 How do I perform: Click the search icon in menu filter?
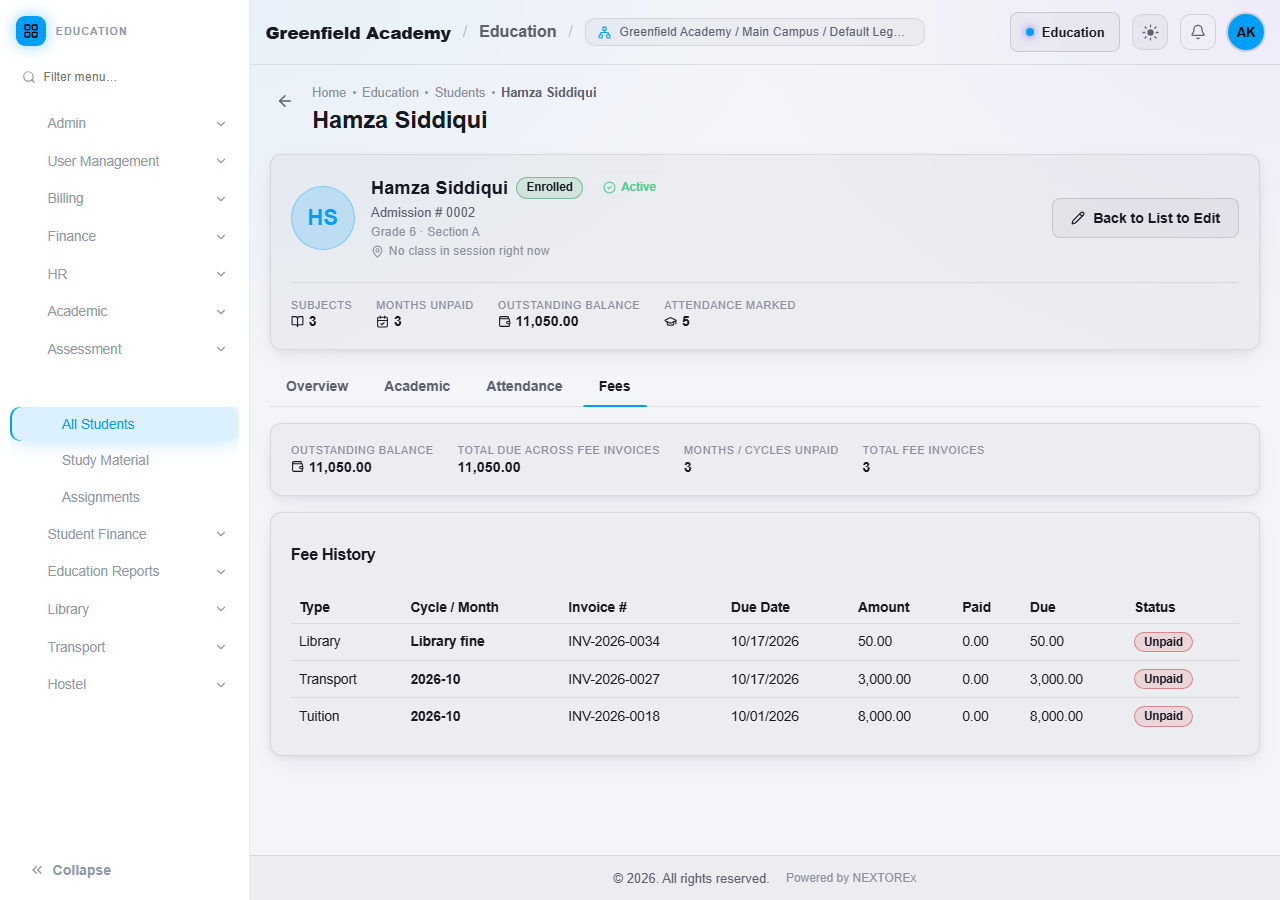(29, 77)
